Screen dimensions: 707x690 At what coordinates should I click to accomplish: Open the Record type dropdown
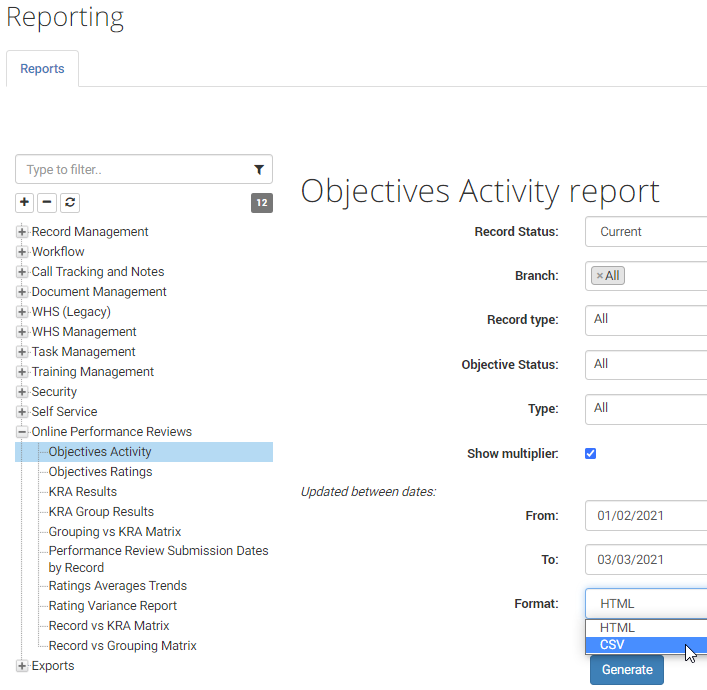(646, 320)
